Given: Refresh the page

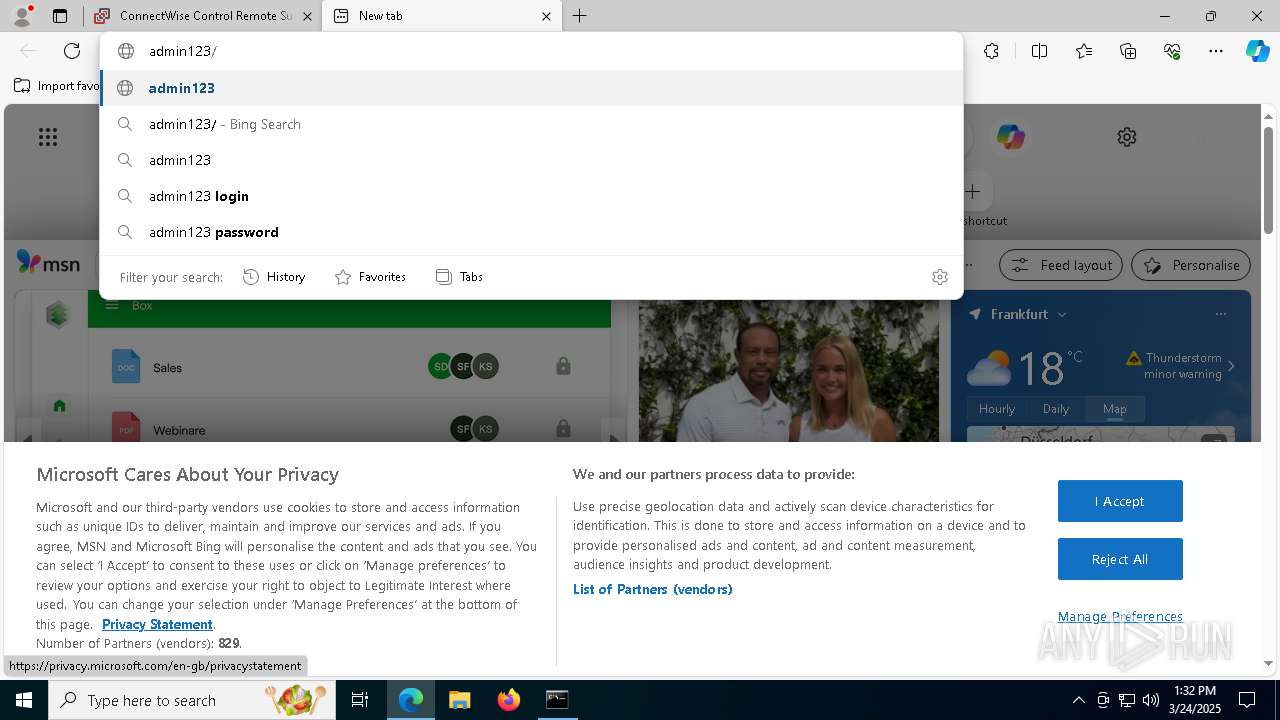Looking at the screenshot, I should (x=72, y=51).
